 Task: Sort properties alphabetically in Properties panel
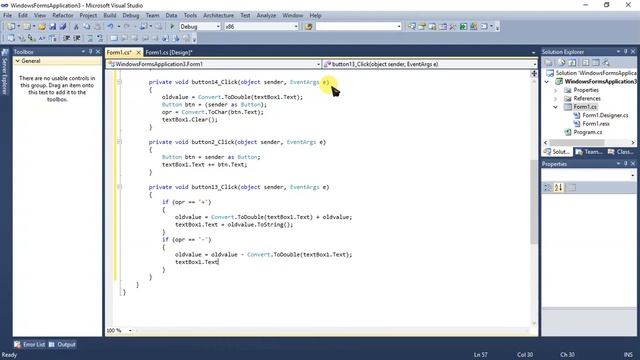pos(558,187)
